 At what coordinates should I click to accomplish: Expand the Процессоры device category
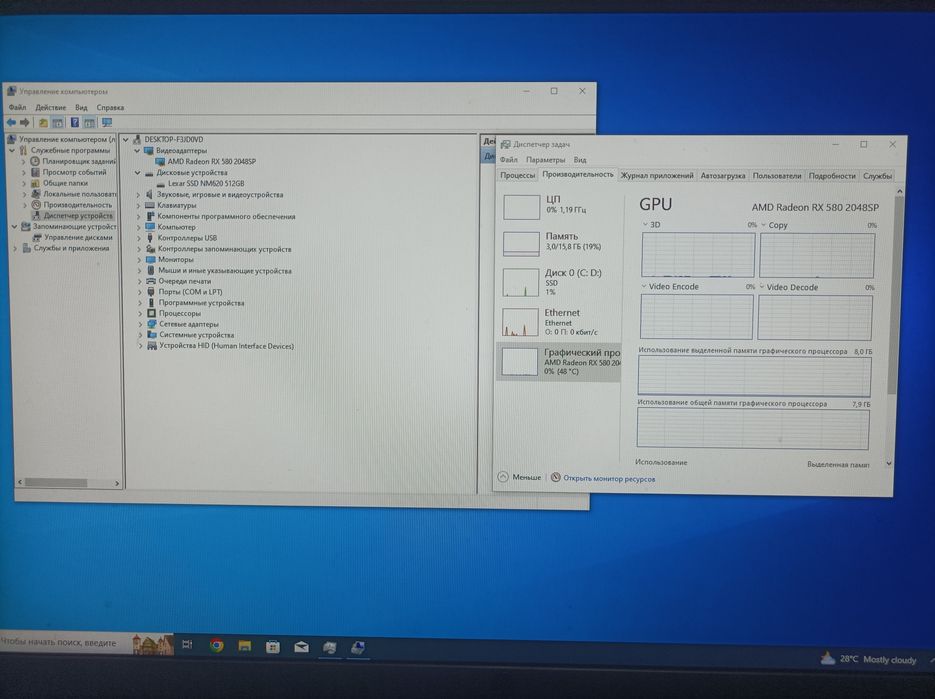pyautogui.click(x=140, y=313)
